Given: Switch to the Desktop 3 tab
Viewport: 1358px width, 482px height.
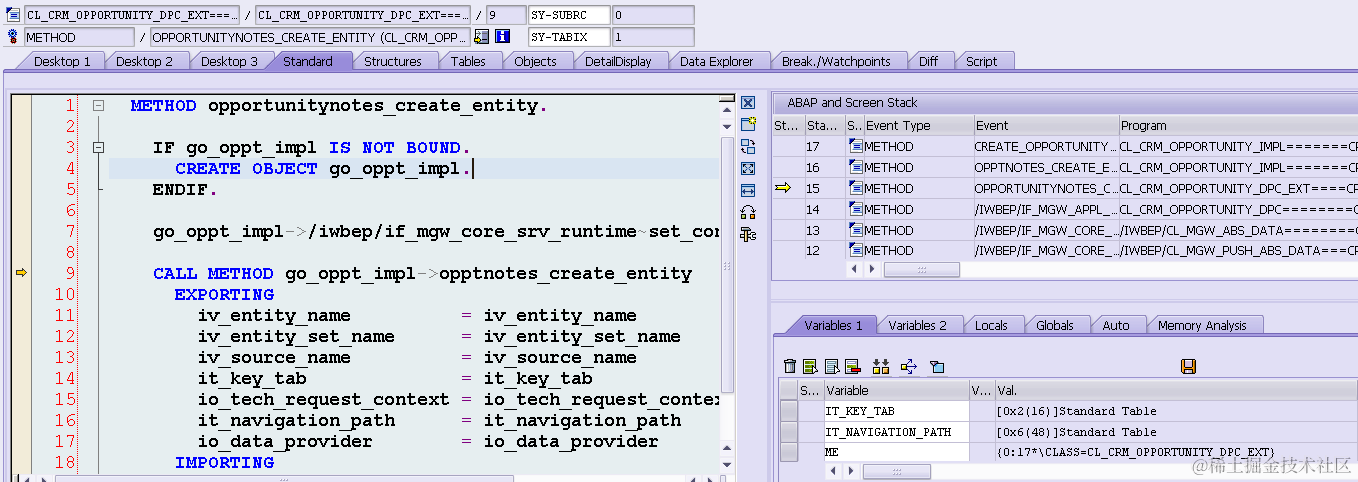Looking at the screenshot, I should [229, 61].
